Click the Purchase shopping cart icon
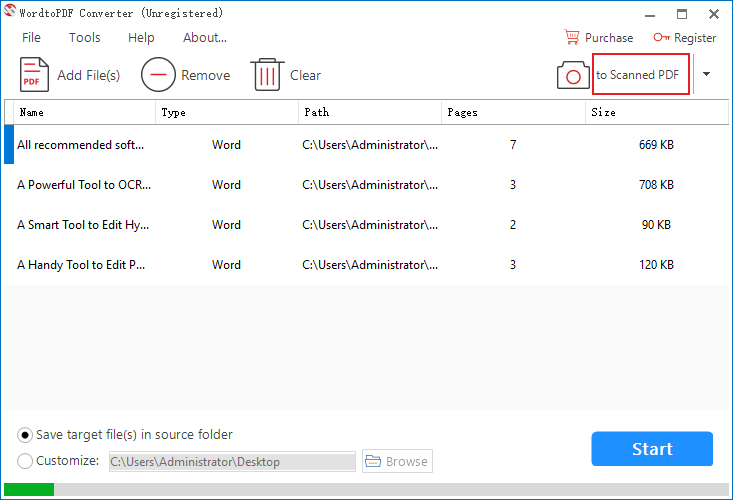The image size is (733, 500). (x=572, y=37)
